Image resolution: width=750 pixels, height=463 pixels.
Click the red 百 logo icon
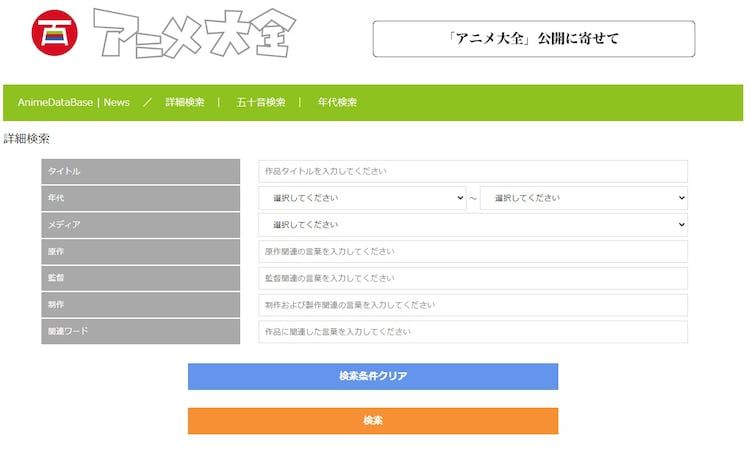click(48, 35)
